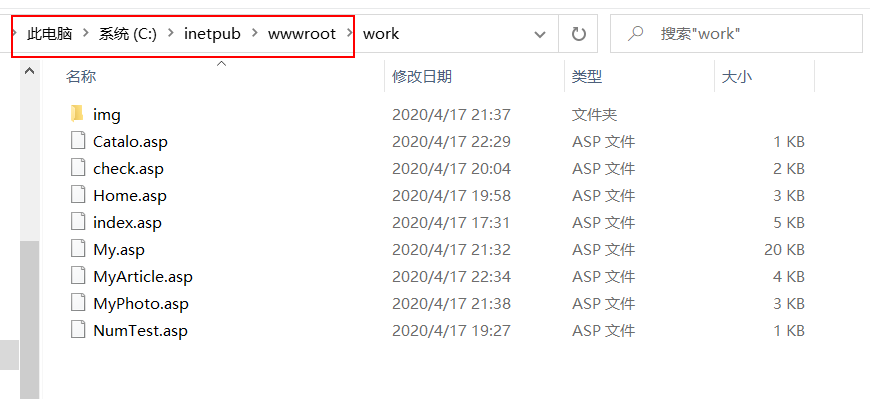Image resolution: width=870 pixels, height=399 pixels.
Task: Click the date 2020/4/17 22:34 of MyArticle.asp
Action: point(451,277)
